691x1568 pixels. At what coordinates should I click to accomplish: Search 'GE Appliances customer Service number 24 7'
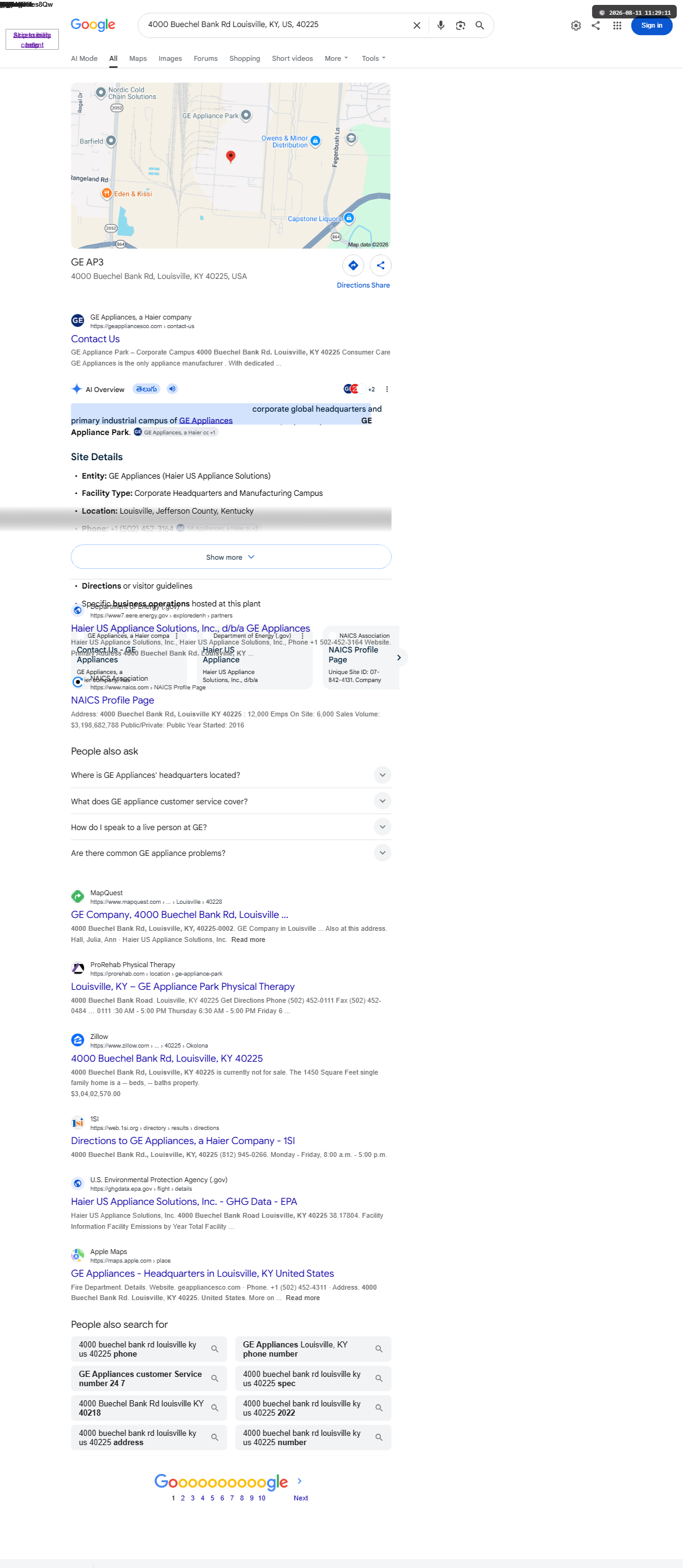click(149, 1378)
